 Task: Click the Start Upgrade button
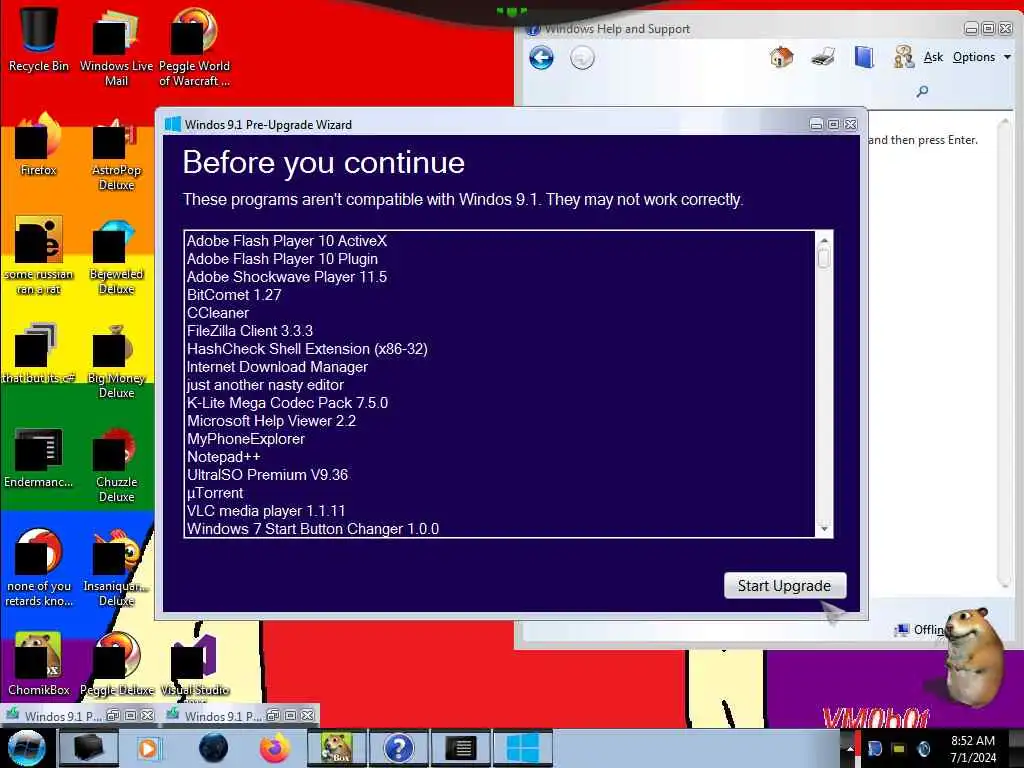pyautogui.click(x=784, y=585)
